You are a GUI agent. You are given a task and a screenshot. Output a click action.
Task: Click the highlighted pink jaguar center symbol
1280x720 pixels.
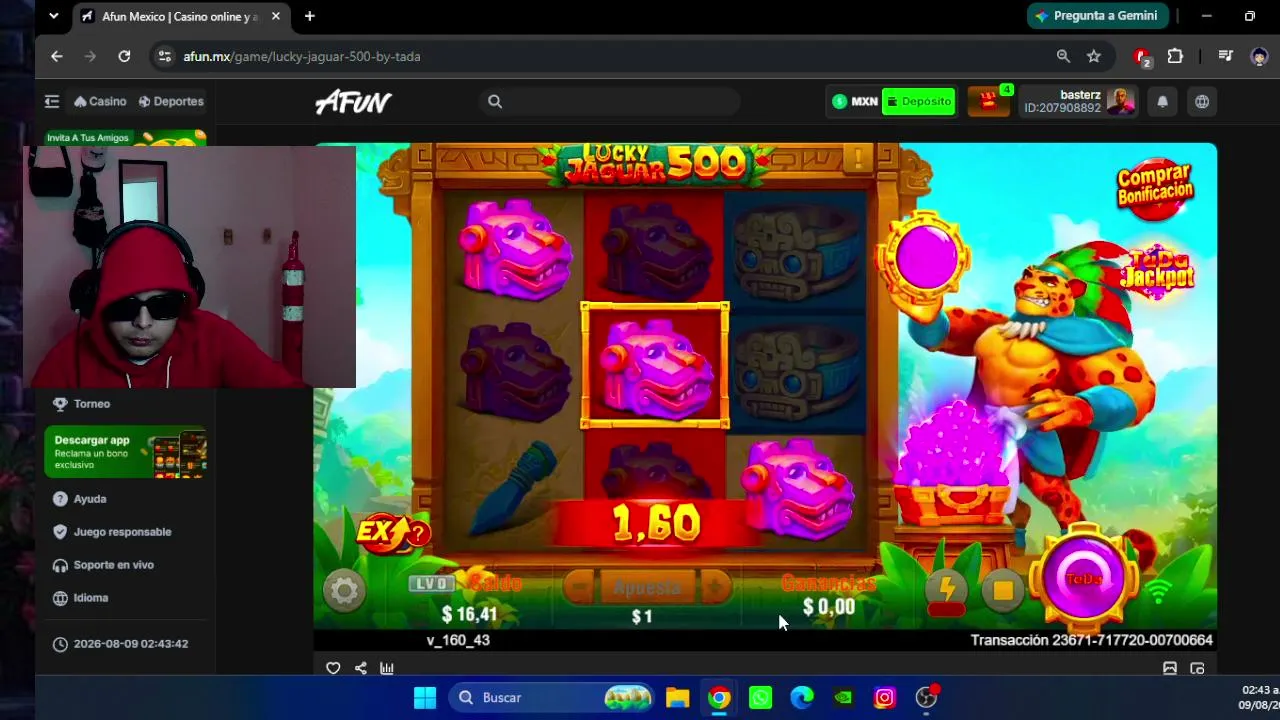(655, 365)
